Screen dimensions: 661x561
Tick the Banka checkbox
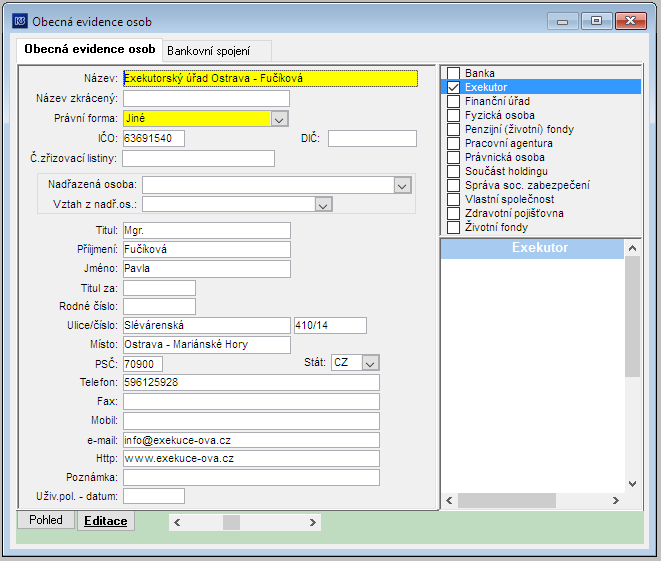pos(453,73)
